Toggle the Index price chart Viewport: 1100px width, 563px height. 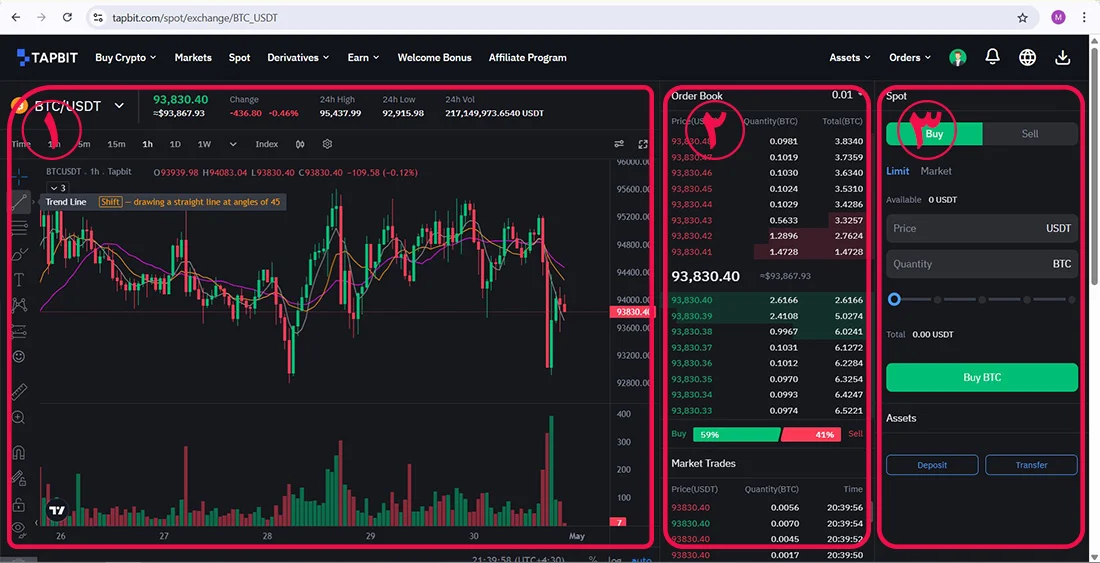tap(267, 144)
